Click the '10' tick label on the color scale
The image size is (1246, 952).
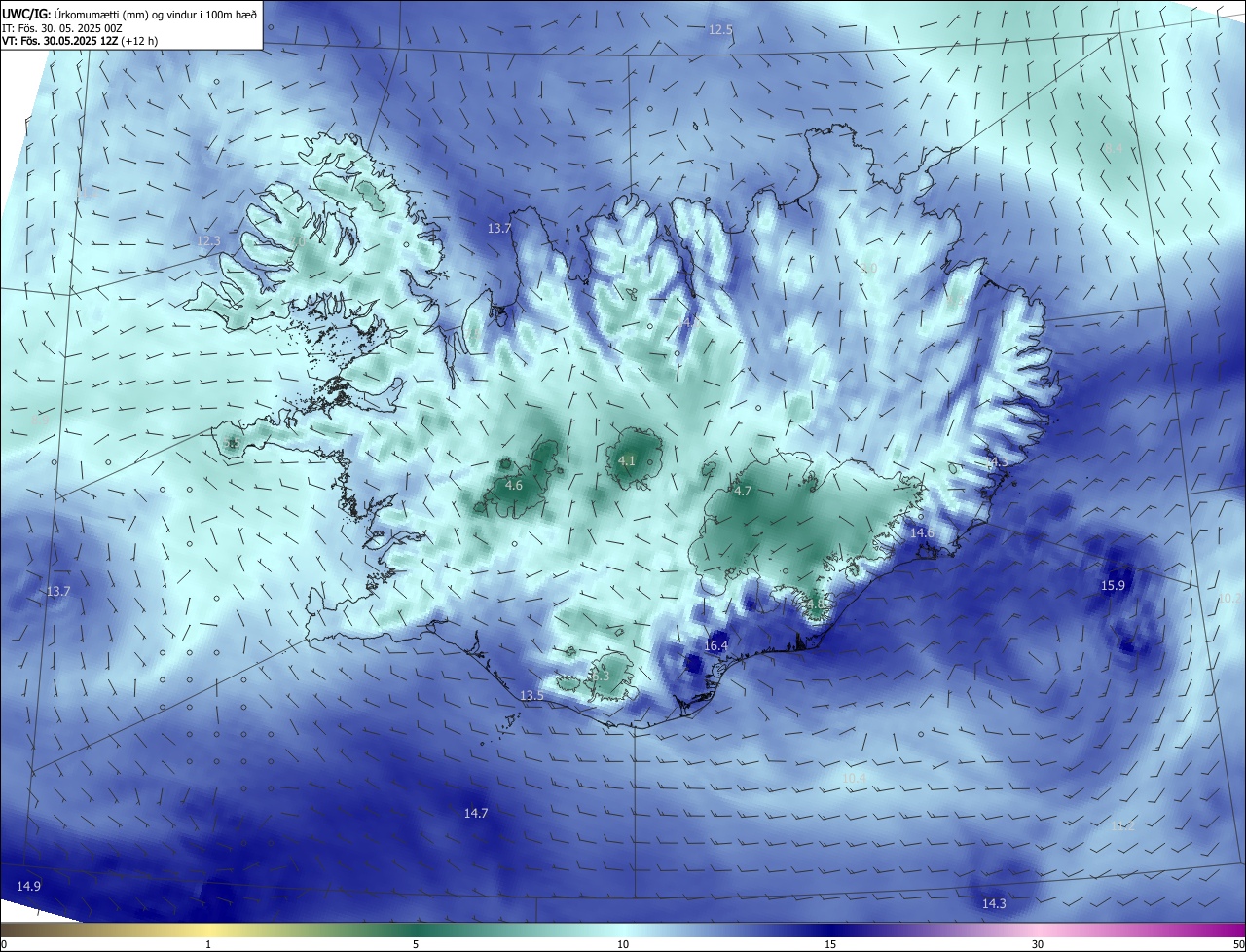pyautogui.click(x=623, y=944)
